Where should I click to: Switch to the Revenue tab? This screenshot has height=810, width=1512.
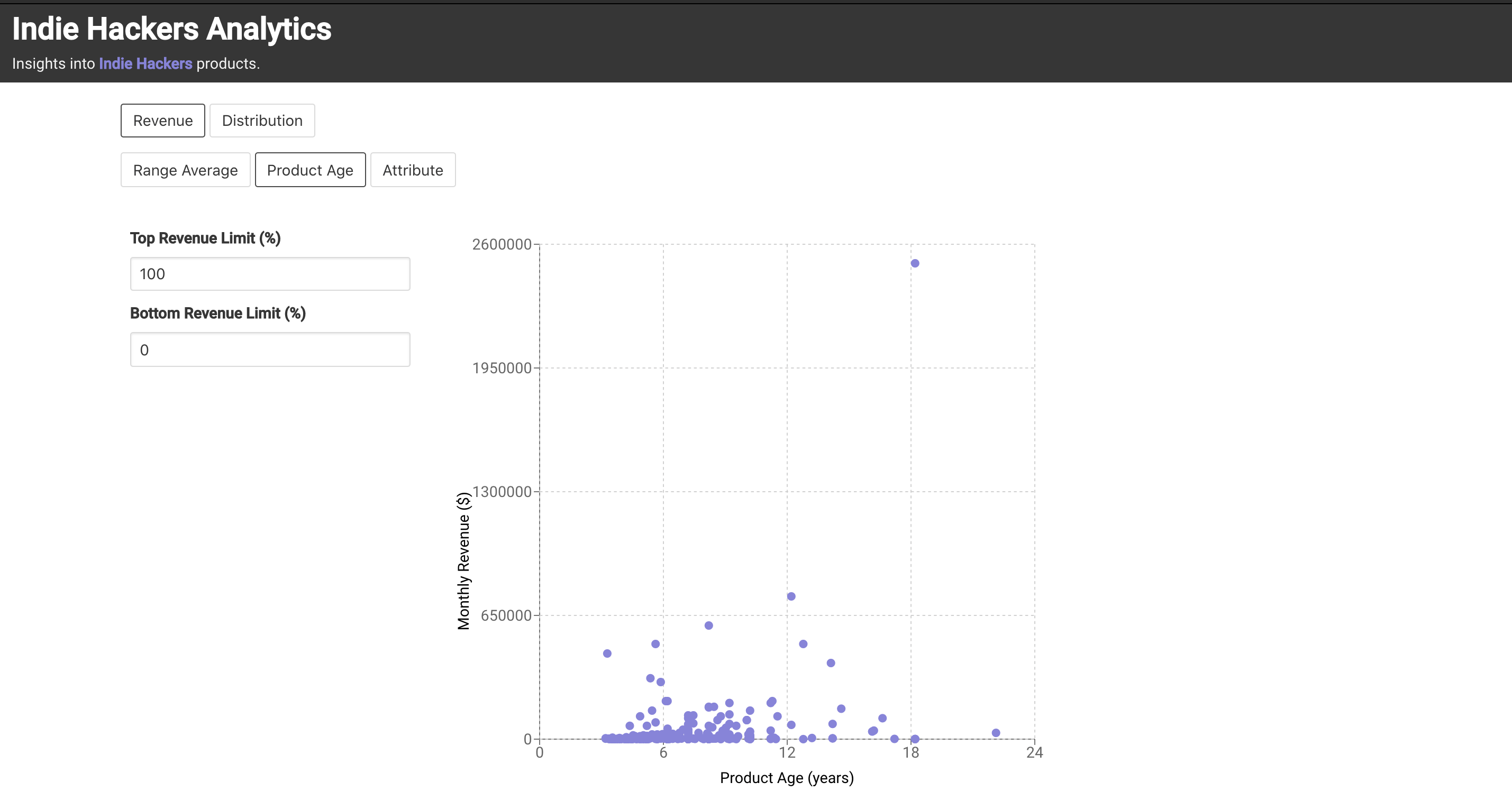162,120
